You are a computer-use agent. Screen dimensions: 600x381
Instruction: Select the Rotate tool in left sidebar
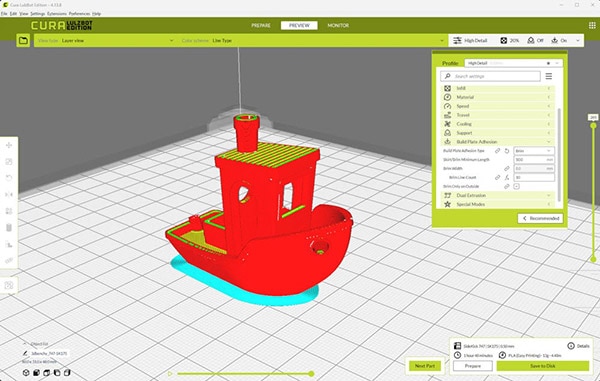click(9, 178)
